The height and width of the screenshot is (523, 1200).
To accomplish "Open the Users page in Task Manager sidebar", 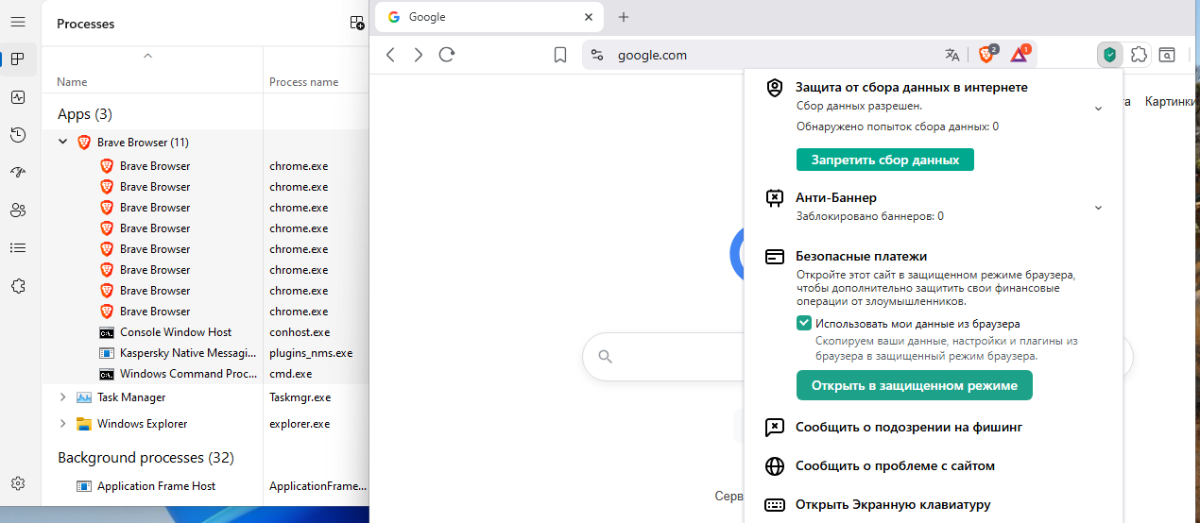I will [17, 210].
